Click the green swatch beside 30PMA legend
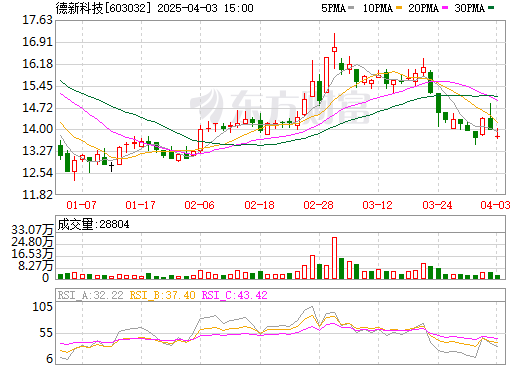This screenshot has height=365, width=520. tap(491, 8)
